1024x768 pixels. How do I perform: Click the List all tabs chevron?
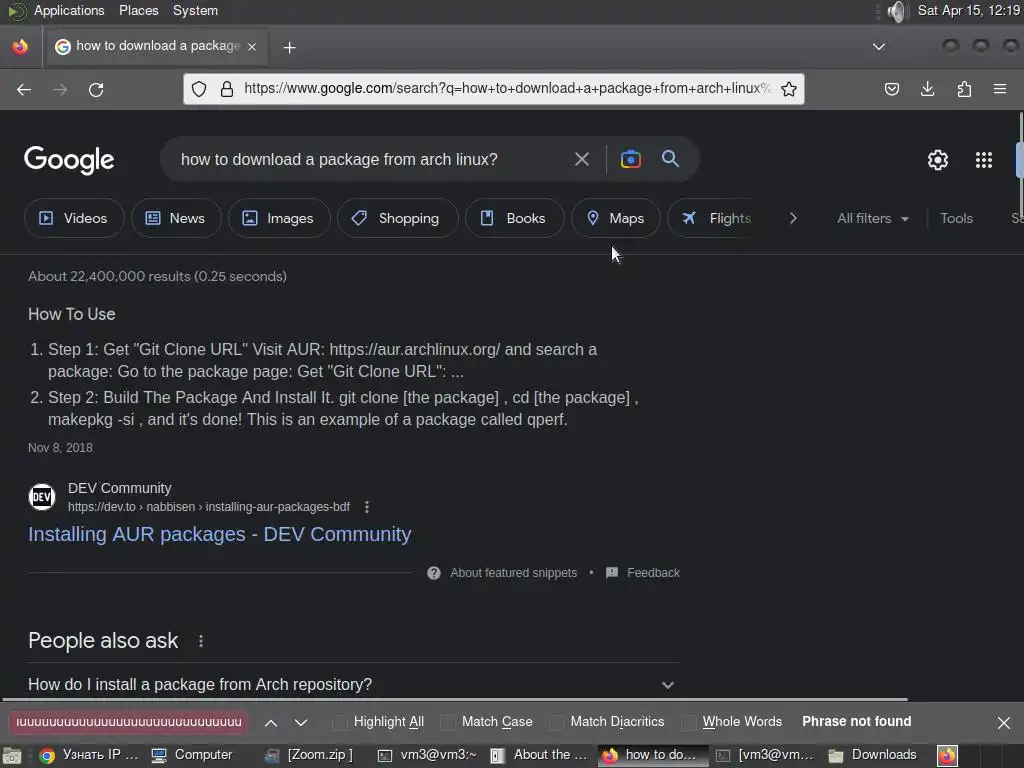(879, 46)
